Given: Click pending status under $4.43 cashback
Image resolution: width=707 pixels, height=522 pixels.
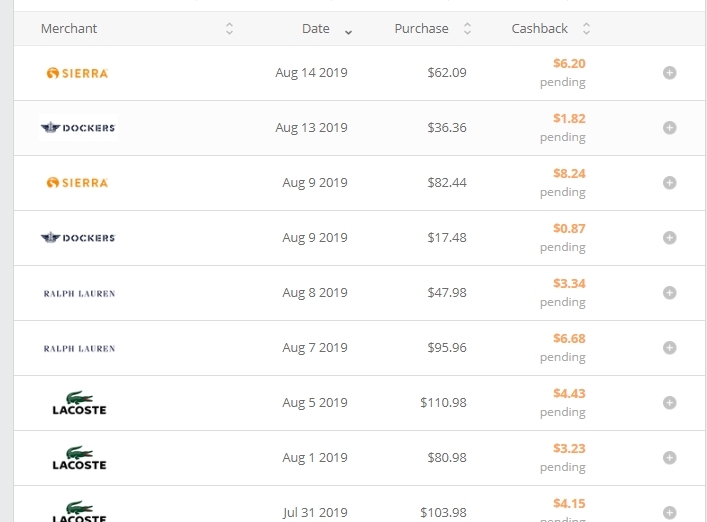Looking at the screenshot, I should [563, 412].
